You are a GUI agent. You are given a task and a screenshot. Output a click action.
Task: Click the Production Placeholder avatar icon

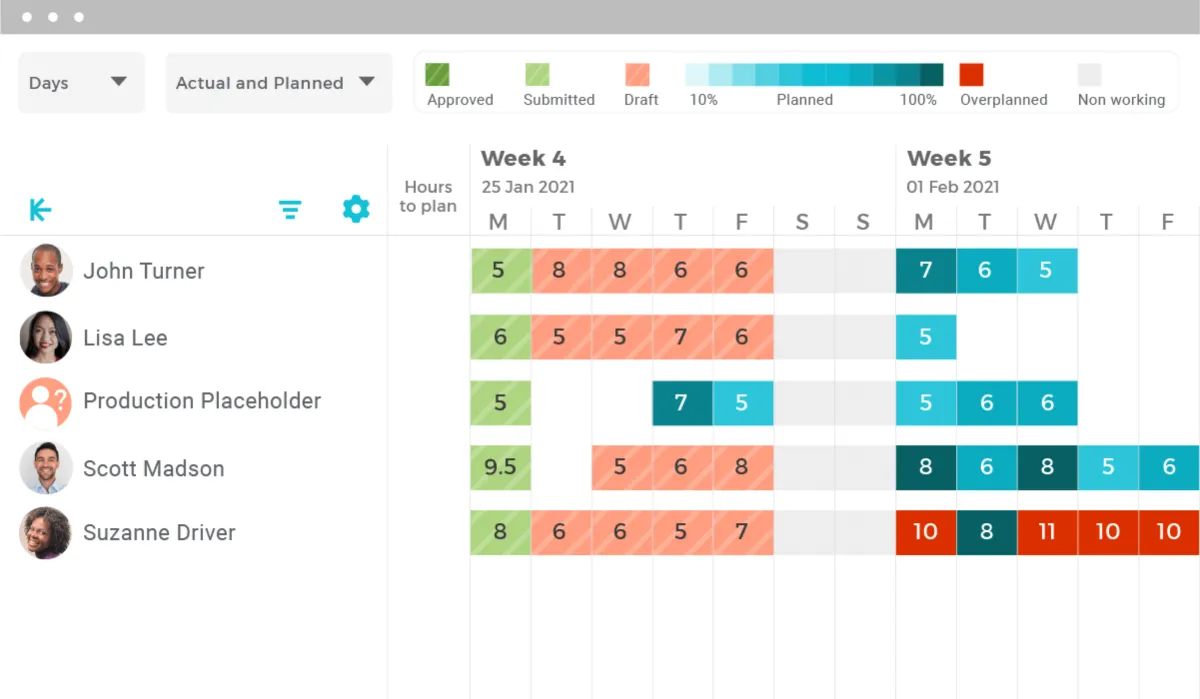[x=46, y=402]
